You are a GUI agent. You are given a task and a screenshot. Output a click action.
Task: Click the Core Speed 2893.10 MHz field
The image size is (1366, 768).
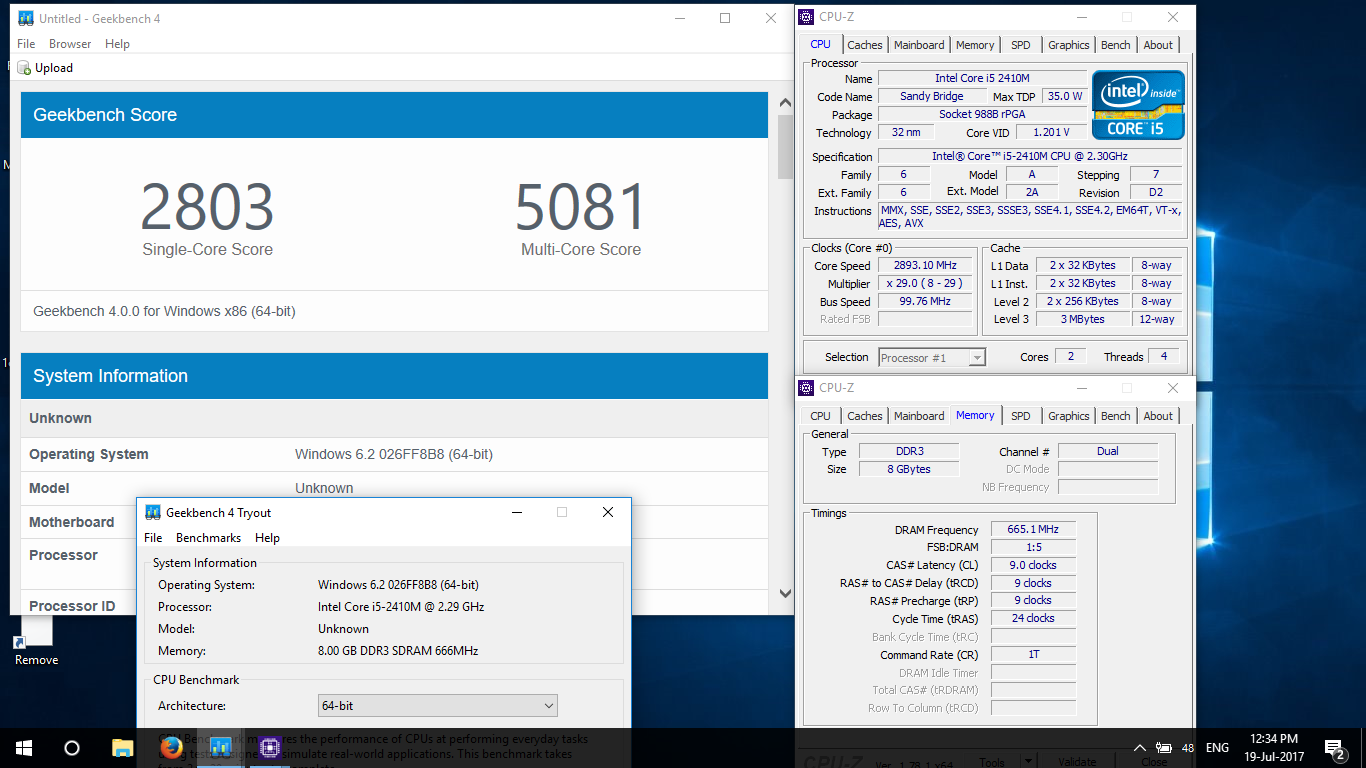coord(925,265)
